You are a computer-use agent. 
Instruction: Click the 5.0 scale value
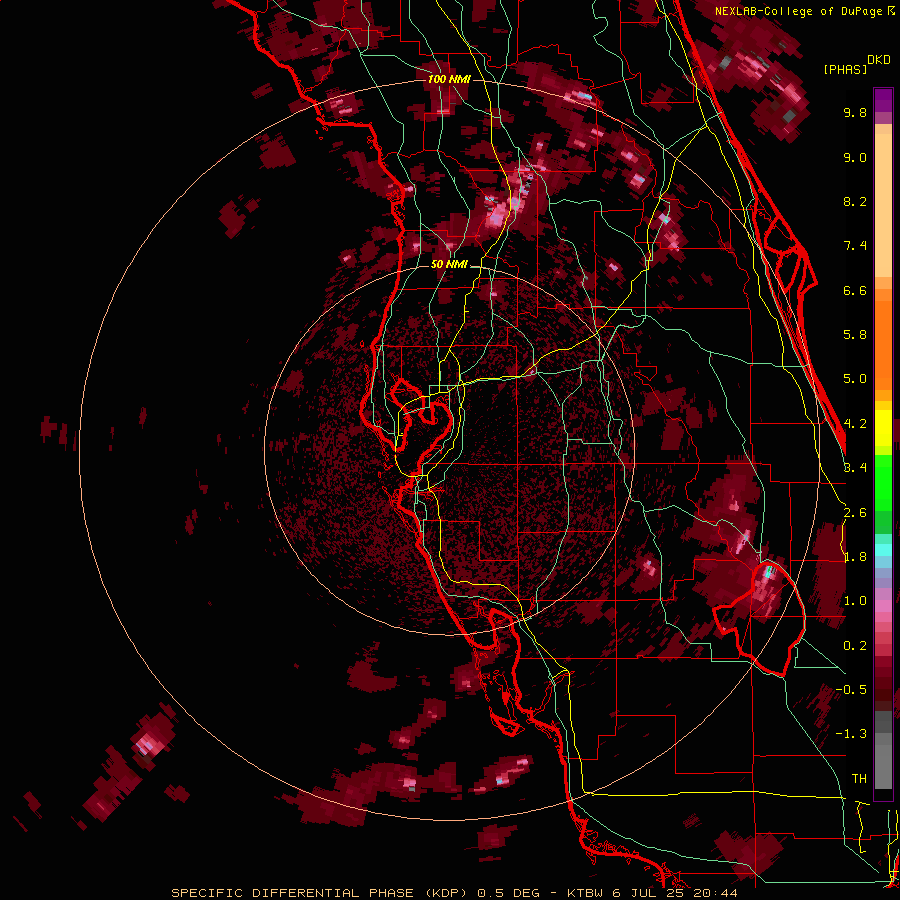(855, 379)
